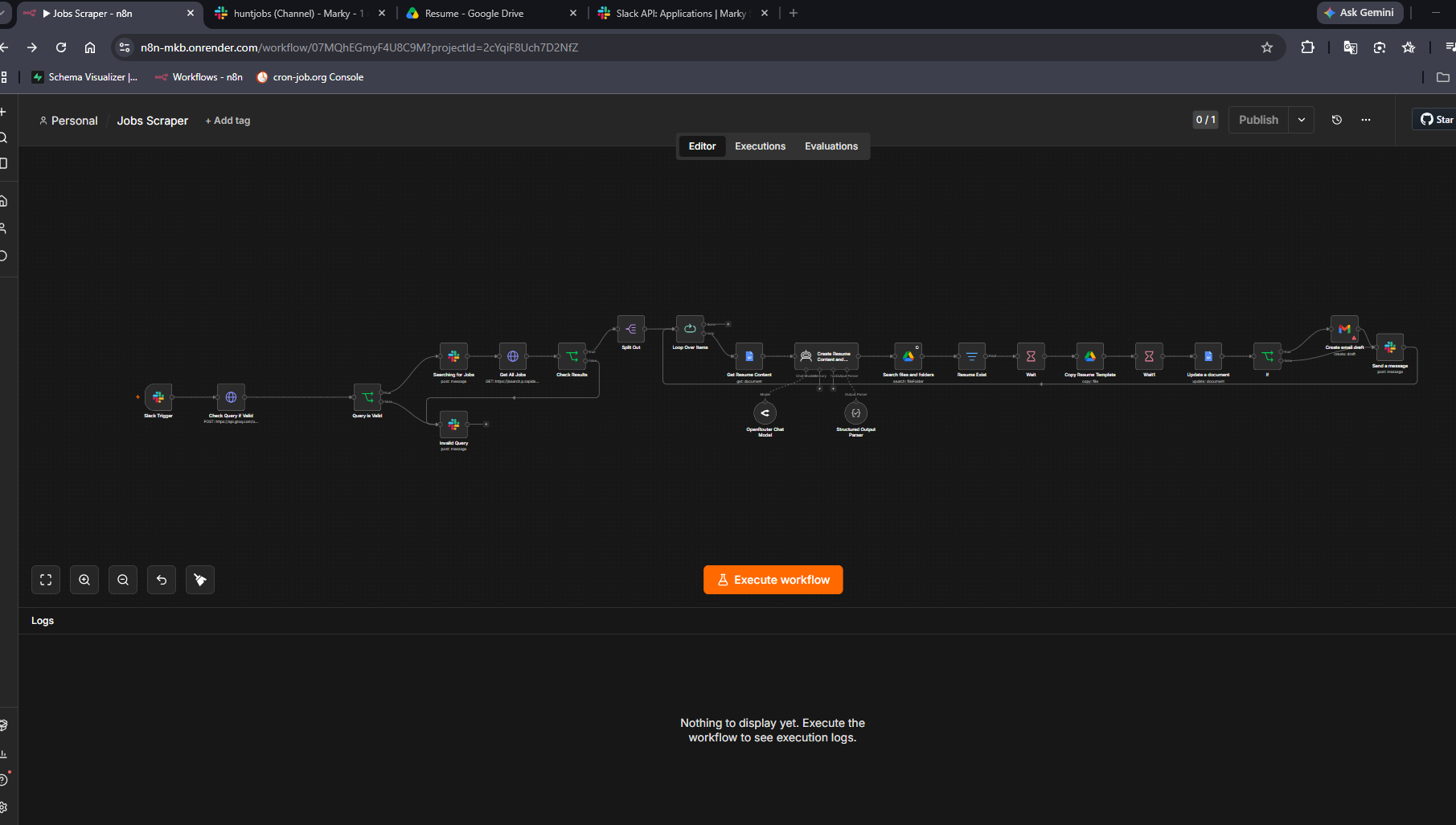Open the Slack Trigger node

click(x=158, y=397)
